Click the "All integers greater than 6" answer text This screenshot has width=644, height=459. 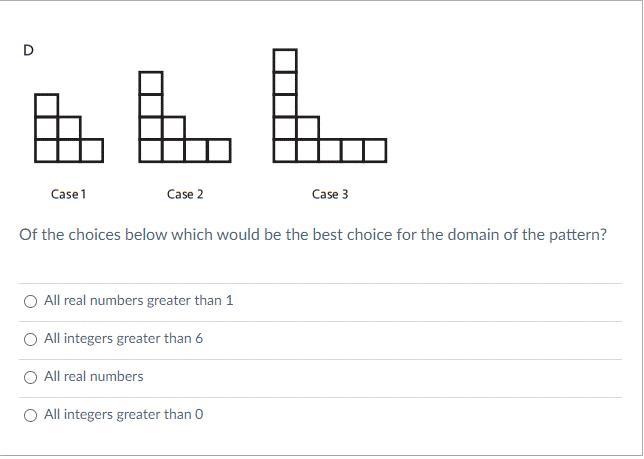[x=123, y=339]
